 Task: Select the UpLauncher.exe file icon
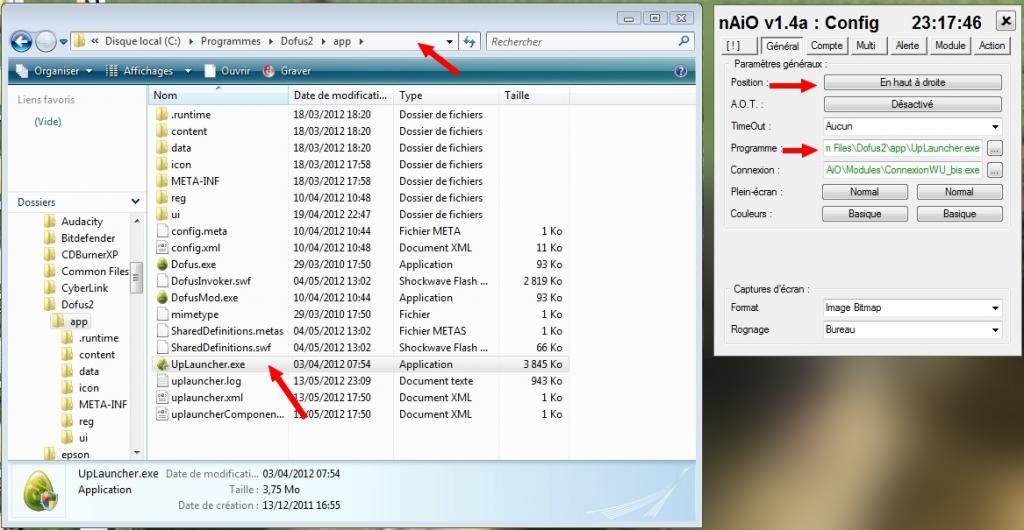coord(163,364)
